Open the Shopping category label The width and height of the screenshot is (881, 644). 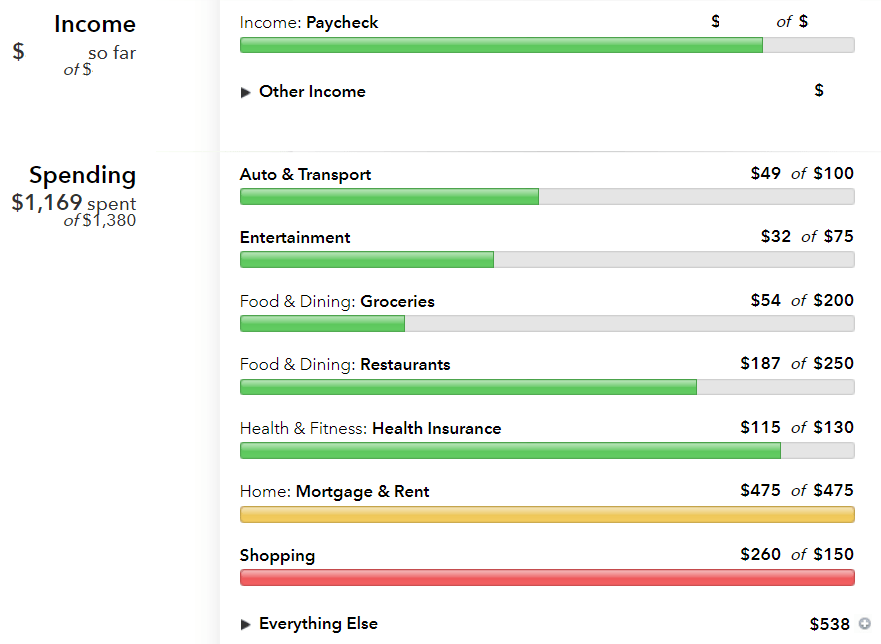tap(277, 556)
